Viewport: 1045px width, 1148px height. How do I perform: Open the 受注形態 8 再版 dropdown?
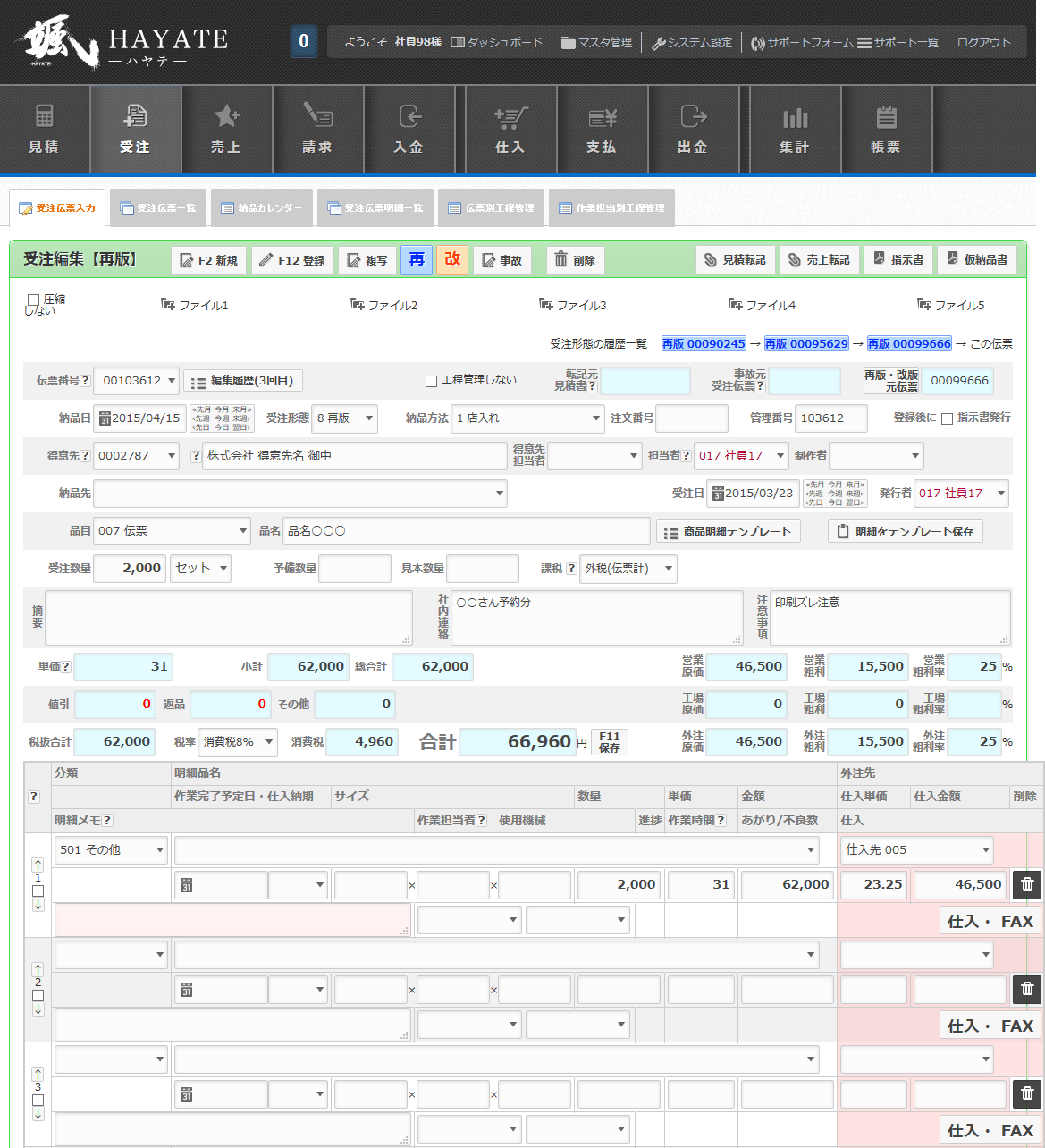pyautogui.click(x=345, y=418)
